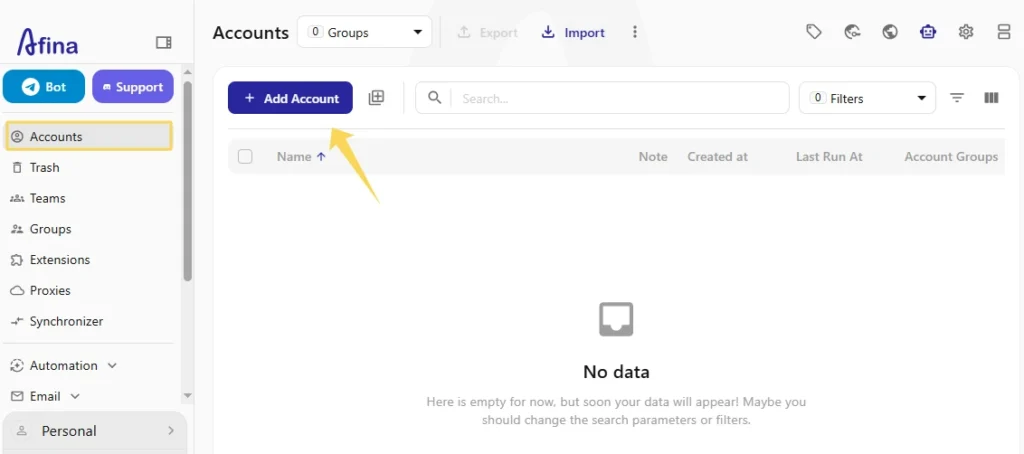Expand the Email section
Viewport: 1024px width, 454px height.
[45, 396]
